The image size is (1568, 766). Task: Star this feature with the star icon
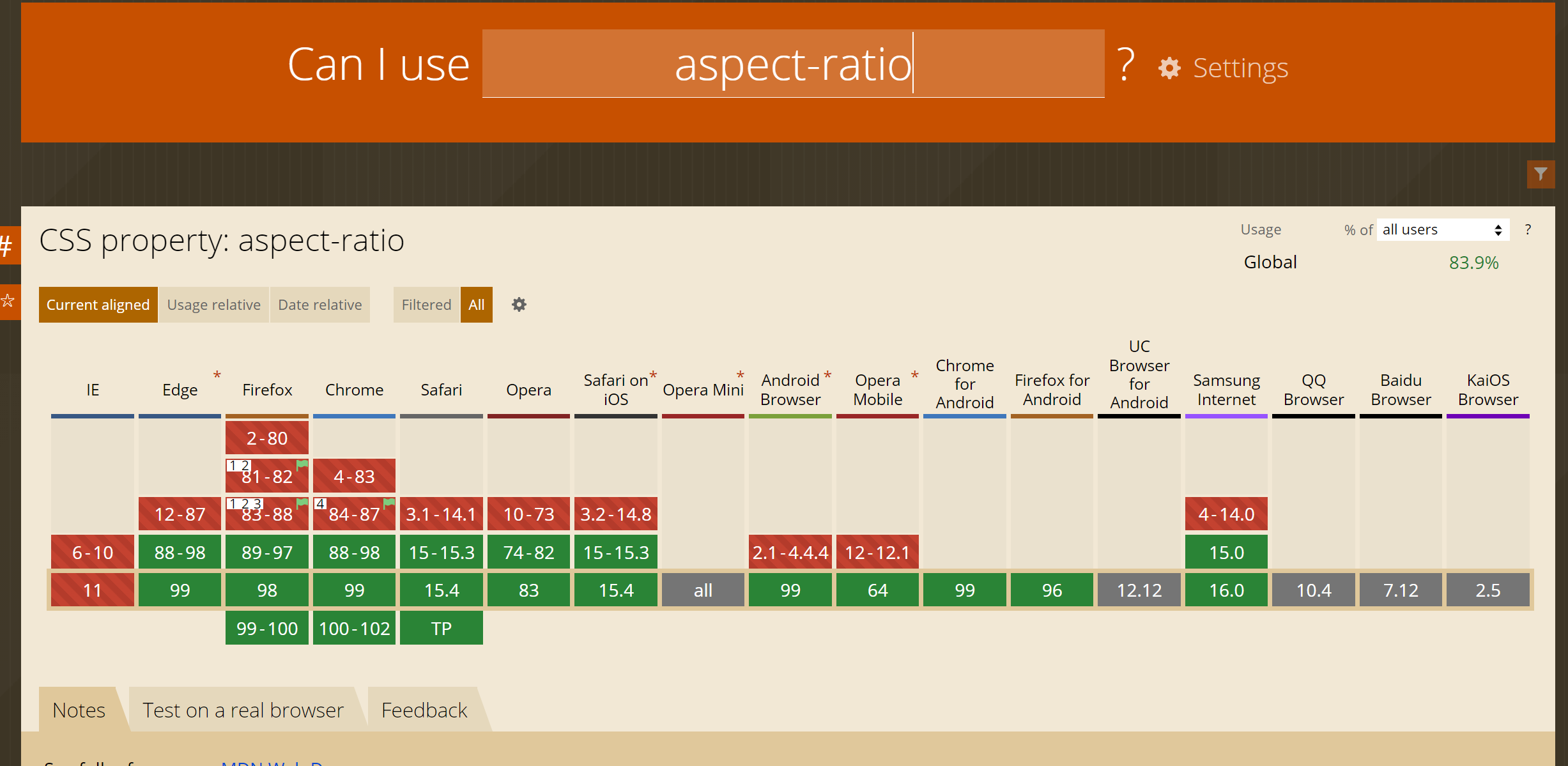click(x=8, y=301)
